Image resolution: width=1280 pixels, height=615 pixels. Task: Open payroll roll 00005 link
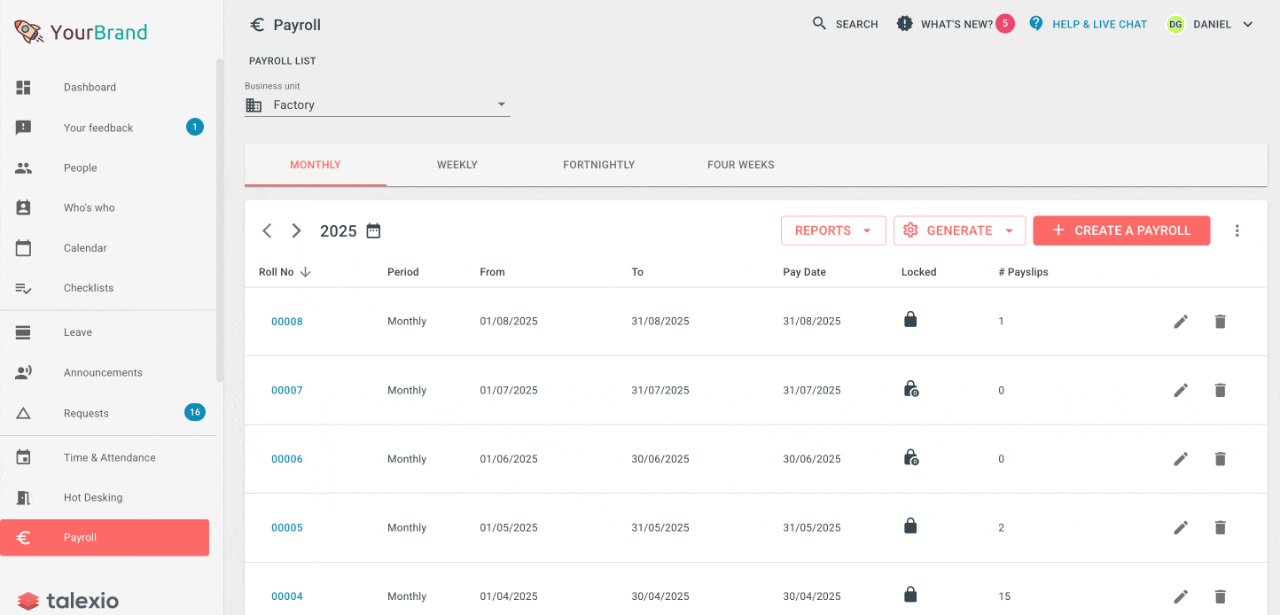pyautogui.click(x=287, y=528)
